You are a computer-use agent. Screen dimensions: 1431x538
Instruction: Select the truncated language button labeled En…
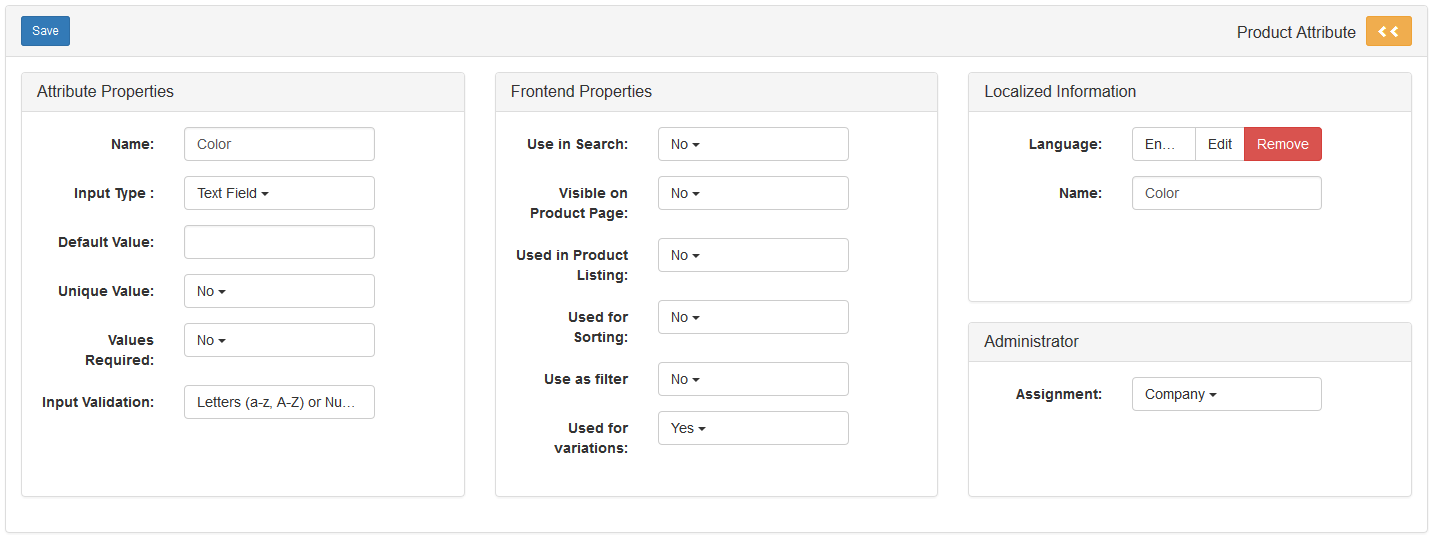(1163, 144)
